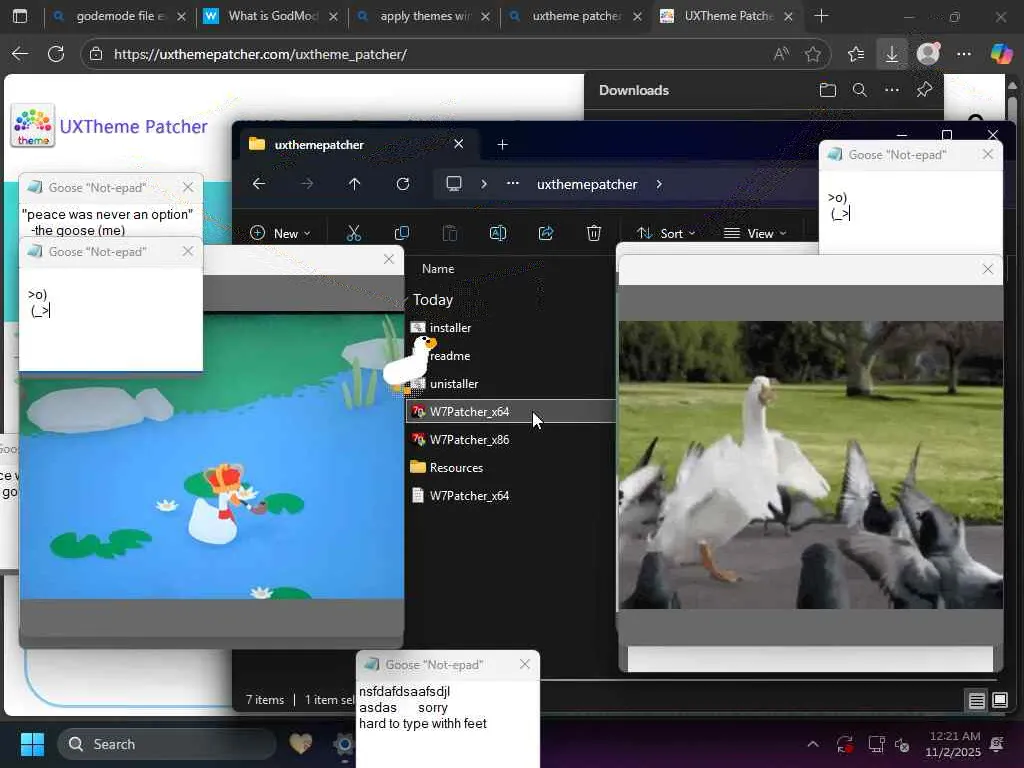Click the Edge tab actions icon
The width and height of the screenshot is (1024, 768).
click(20, 16)
